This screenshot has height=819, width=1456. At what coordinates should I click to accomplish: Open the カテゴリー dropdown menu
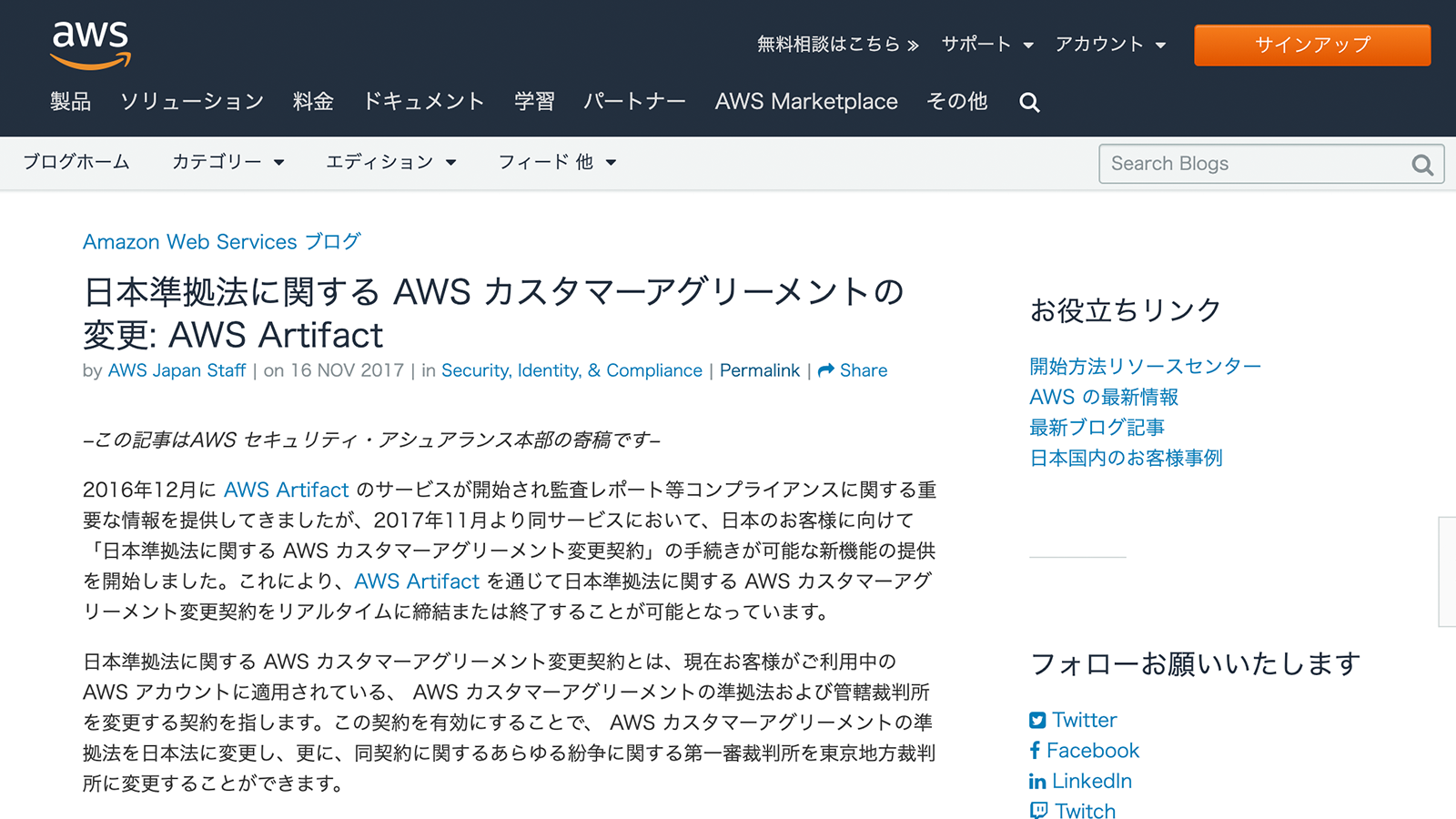(227, 162)
